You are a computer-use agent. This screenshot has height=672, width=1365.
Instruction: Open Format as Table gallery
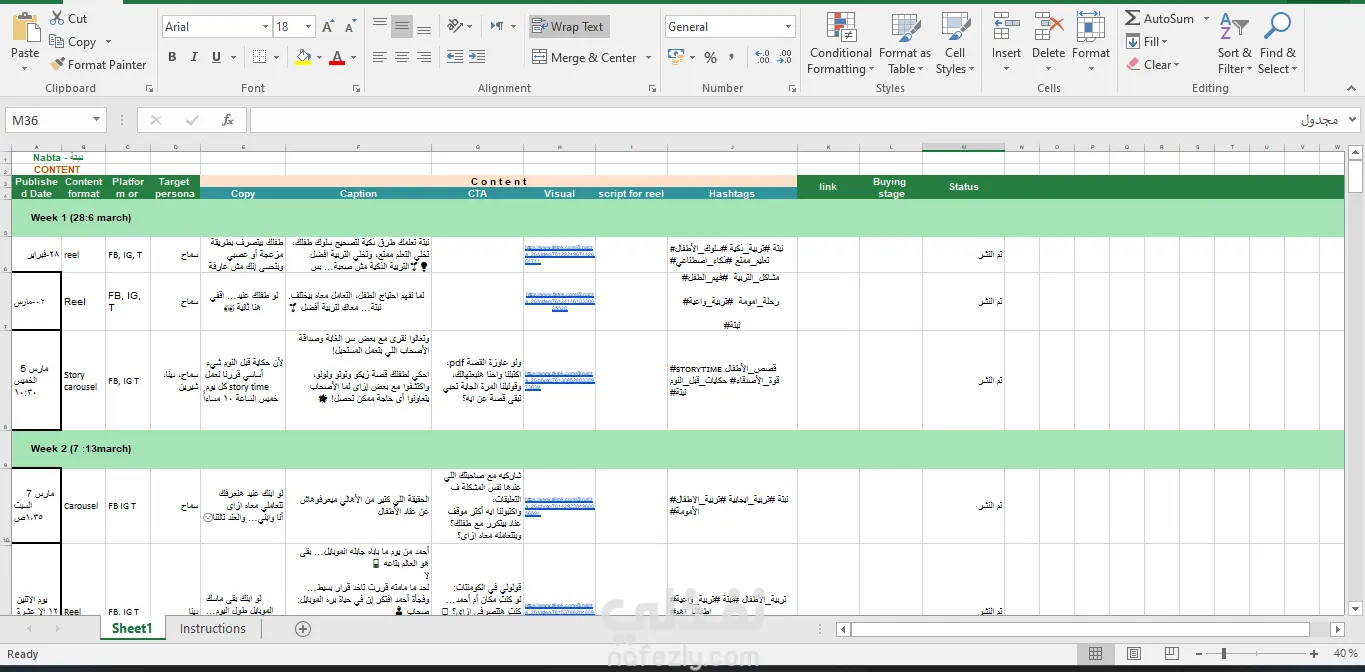(x=904, y=43)
